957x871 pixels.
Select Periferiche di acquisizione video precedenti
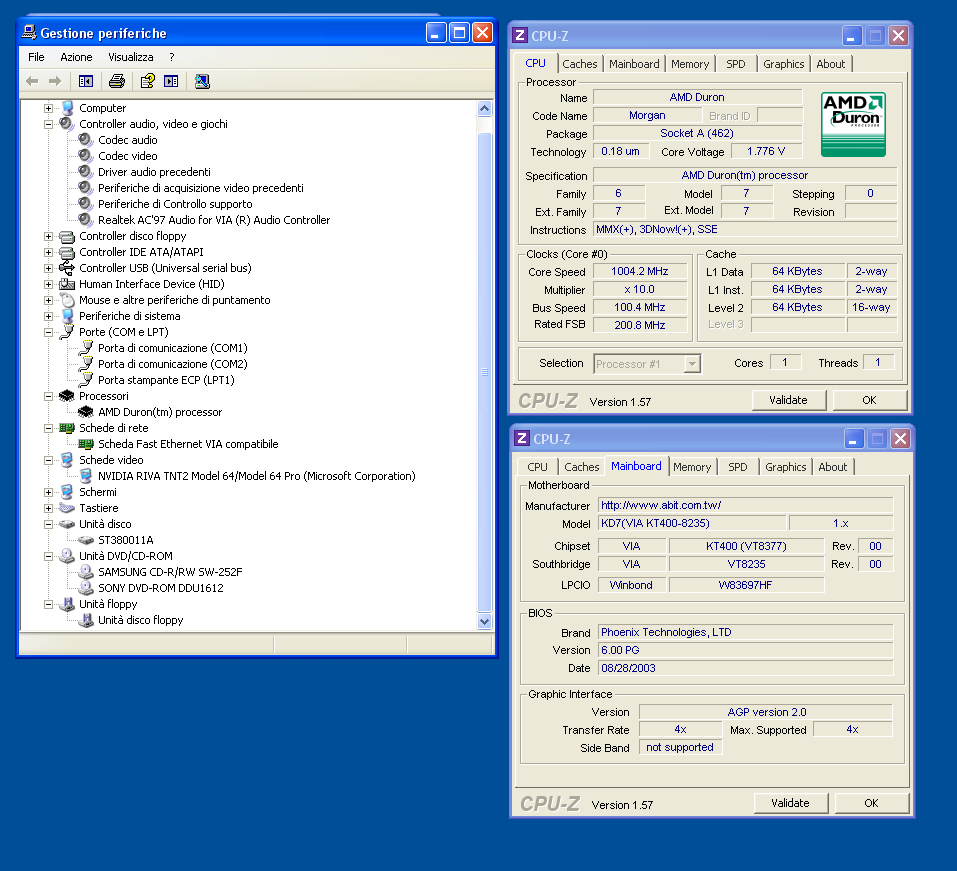[201, 188]
